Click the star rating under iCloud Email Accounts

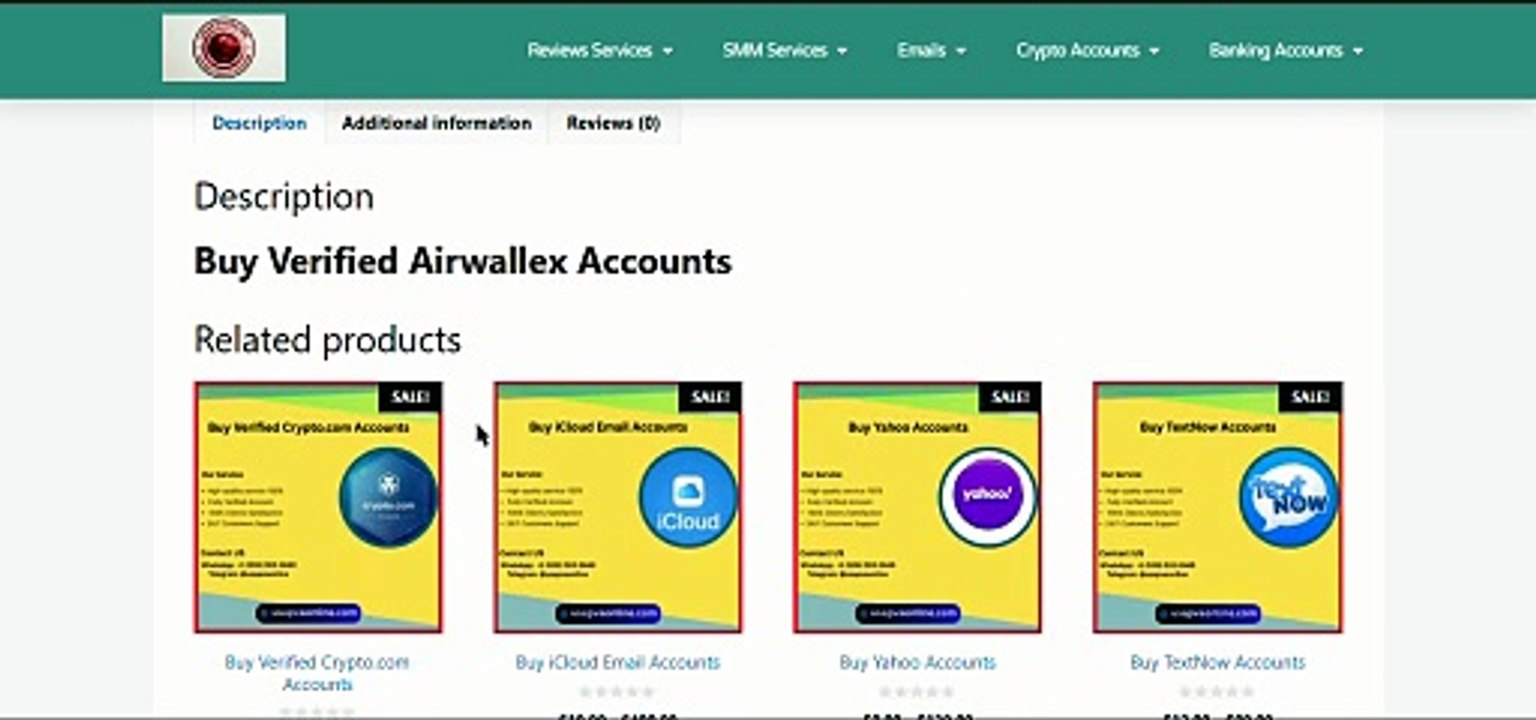[618, 692]
